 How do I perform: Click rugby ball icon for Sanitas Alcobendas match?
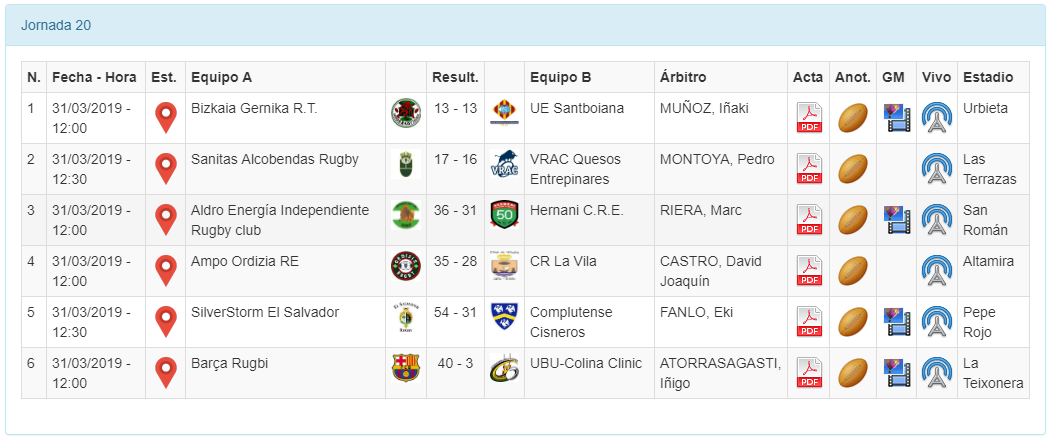click(x=852, y=169)
